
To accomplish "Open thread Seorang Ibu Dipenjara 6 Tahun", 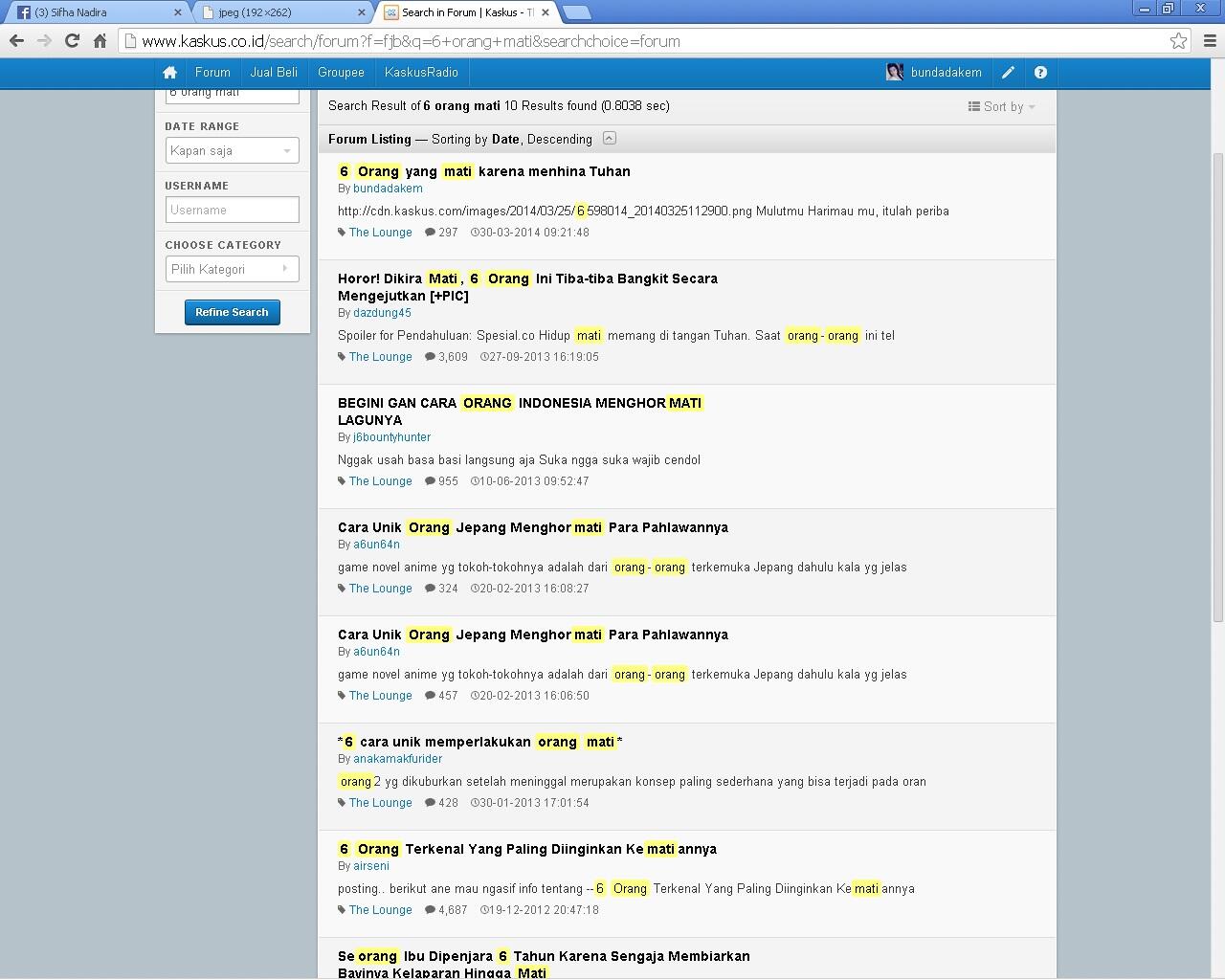I will click(544, 965).
